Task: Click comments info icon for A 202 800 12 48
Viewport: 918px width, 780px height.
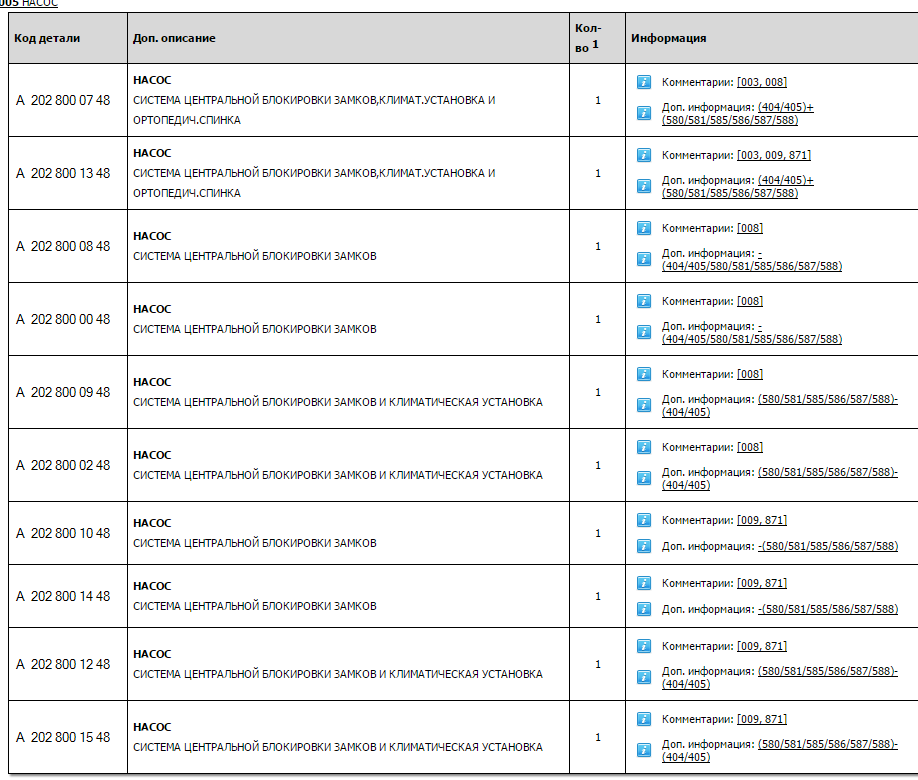Action: tap(643, 646)
